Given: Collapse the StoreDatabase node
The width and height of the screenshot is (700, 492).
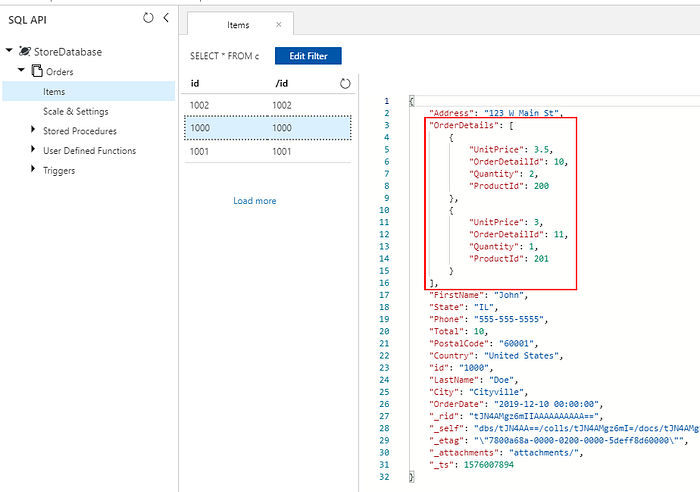Looking at the screenshot, I should (9, 50).
